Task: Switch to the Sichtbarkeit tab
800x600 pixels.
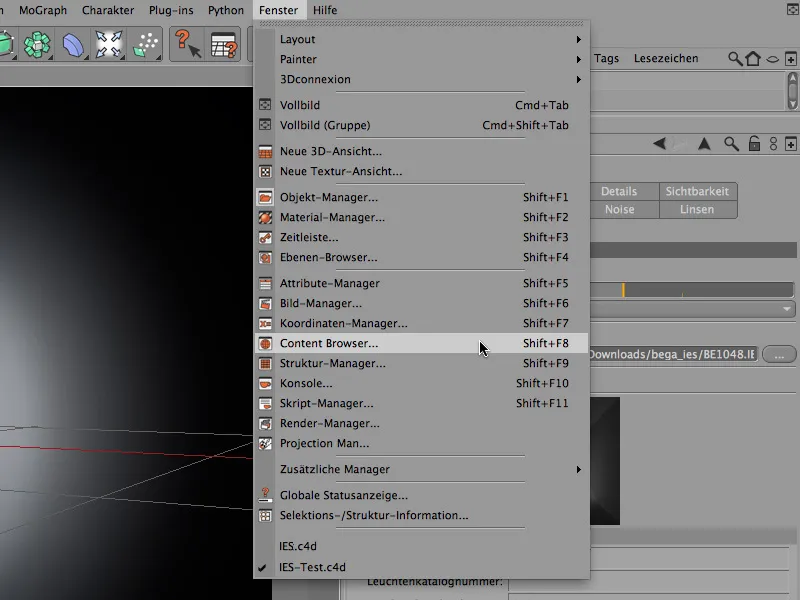Action: click(696, 191)
